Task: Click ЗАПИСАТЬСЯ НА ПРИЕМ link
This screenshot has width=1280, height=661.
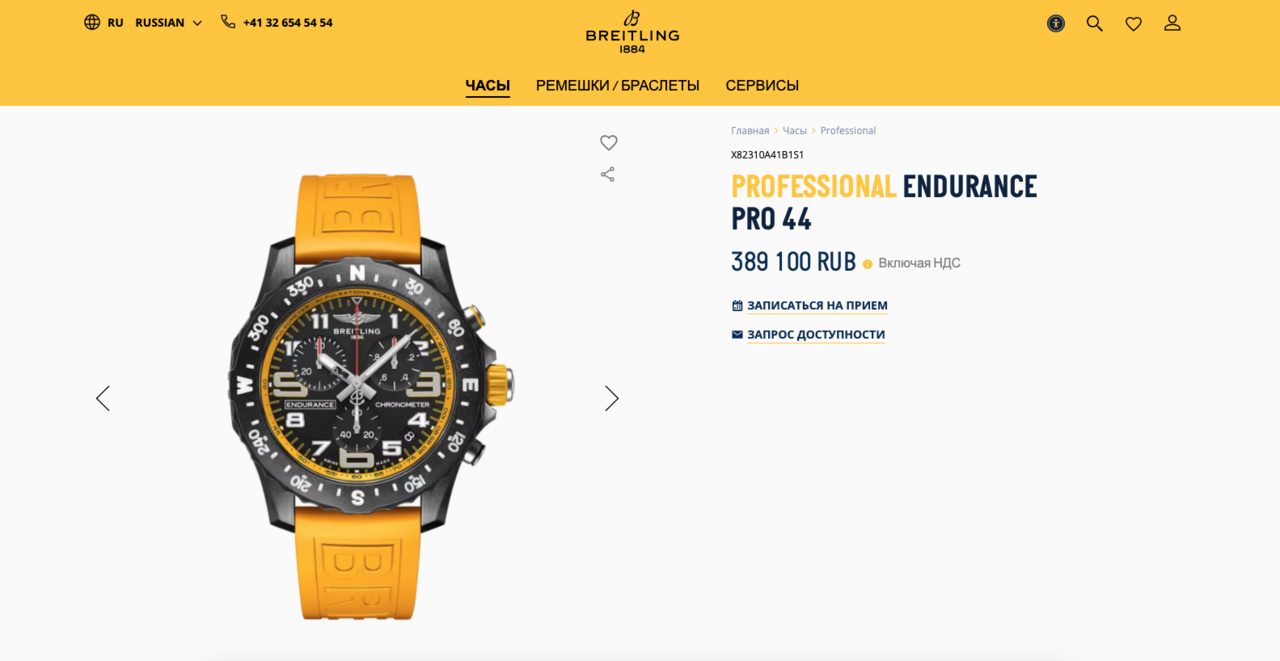Action: tap(817, 306)
